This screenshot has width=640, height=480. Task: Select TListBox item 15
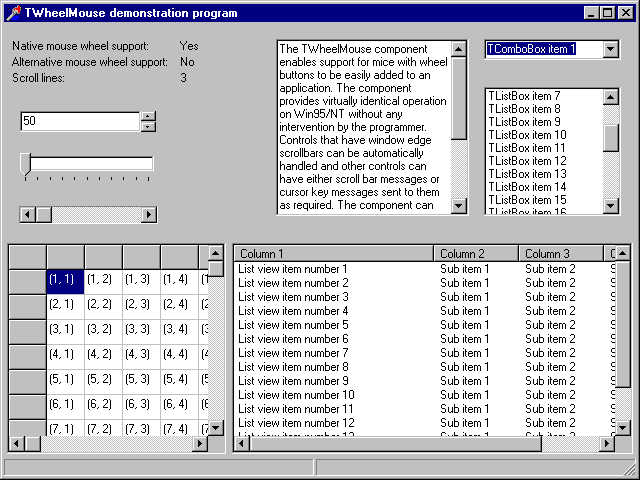(544, 200)
